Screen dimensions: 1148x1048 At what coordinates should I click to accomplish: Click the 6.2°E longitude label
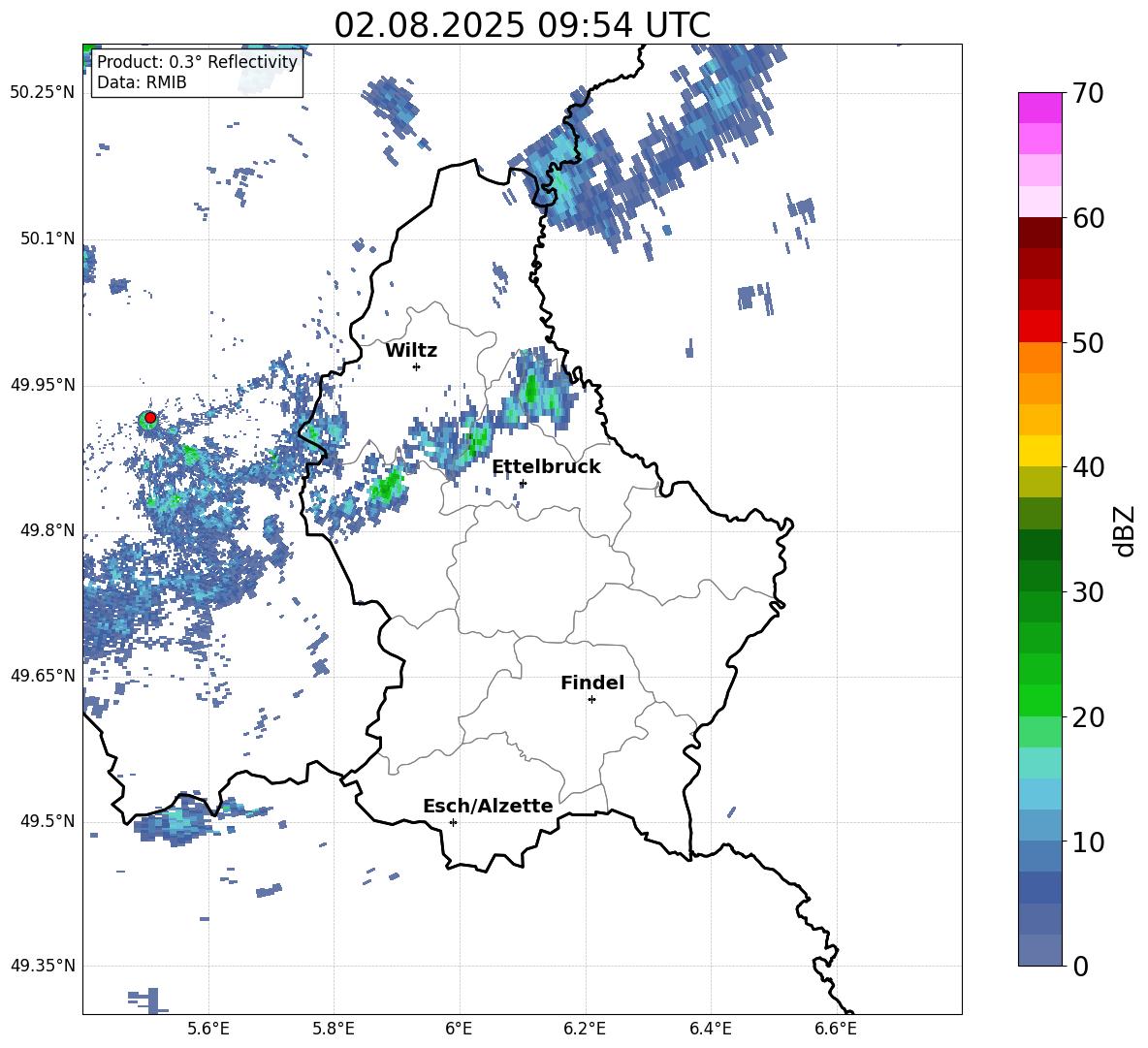click(x=585, y=1029)
